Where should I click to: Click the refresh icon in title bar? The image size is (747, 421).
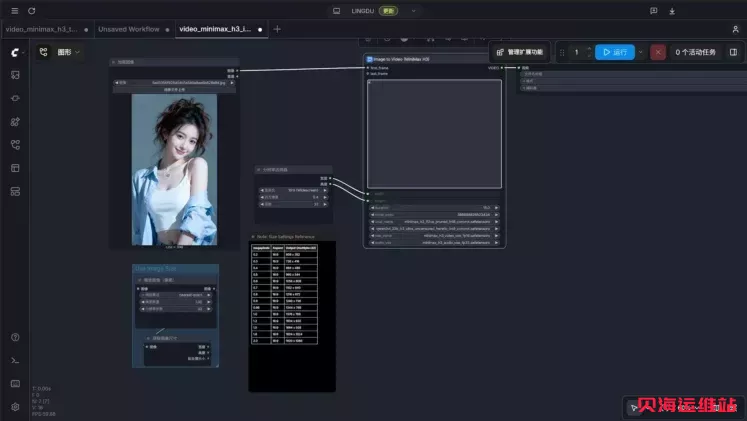[31, 10]
